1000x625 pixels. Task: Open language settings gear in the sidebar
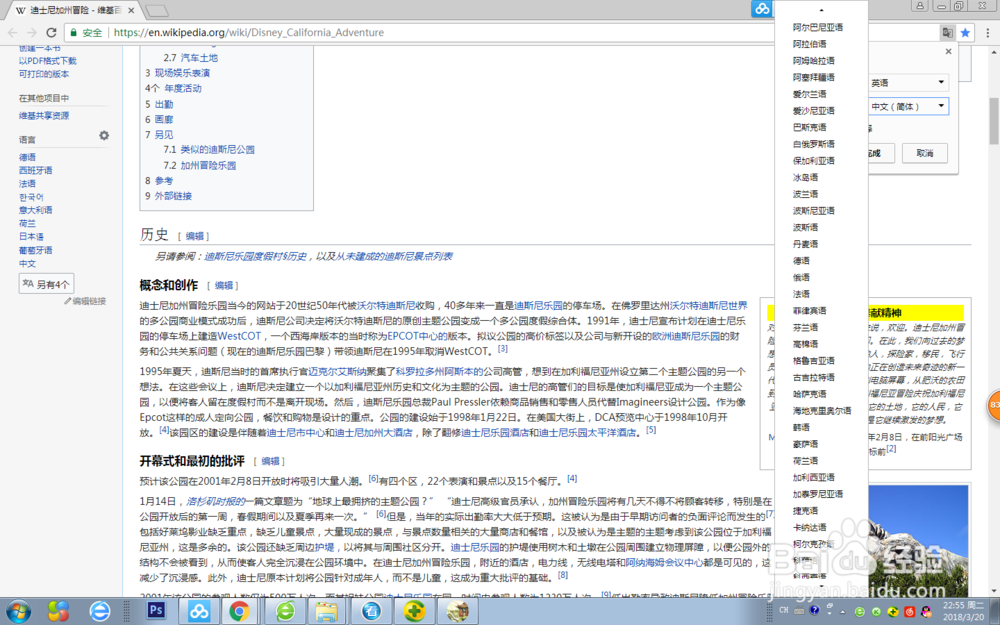[x=104, y=135]
